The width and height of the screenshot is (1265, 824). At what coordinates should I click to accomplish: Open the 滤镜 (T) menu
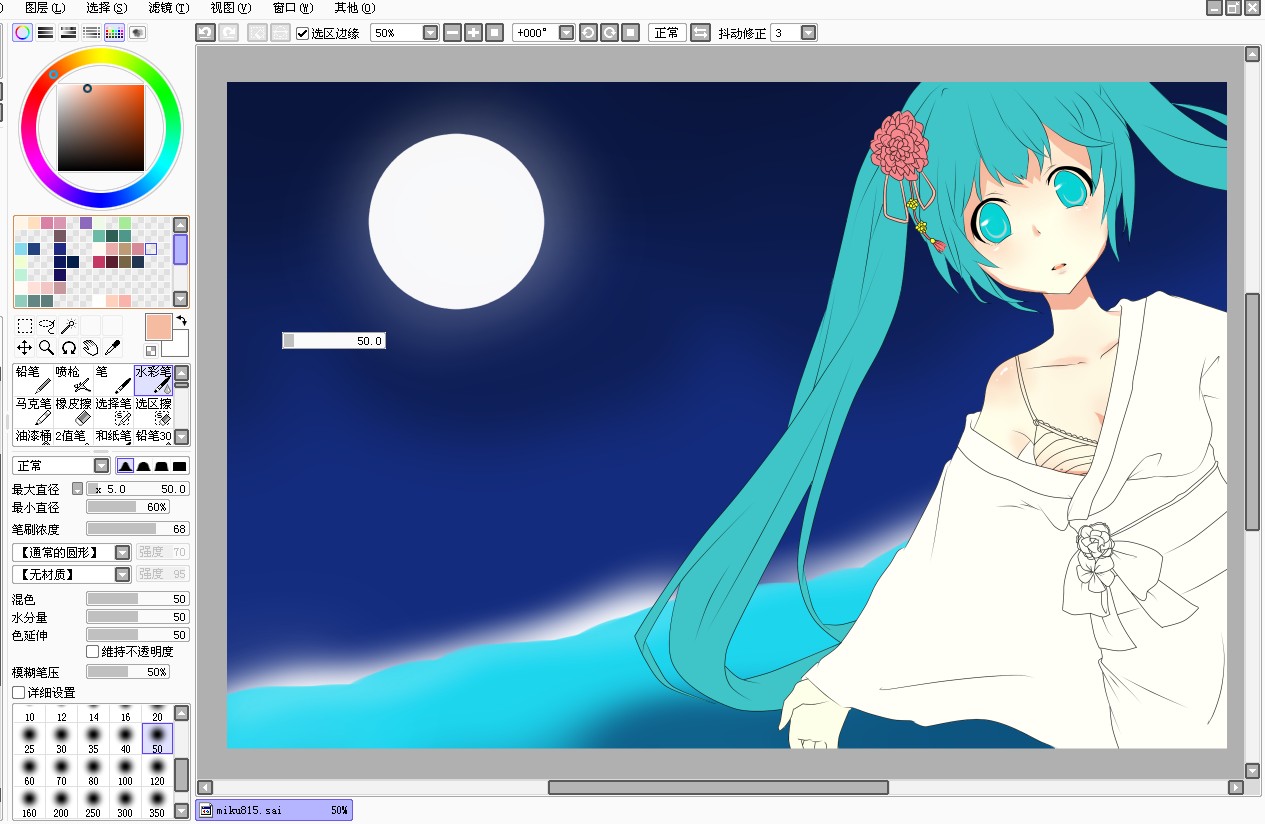(x=168, y=8)
